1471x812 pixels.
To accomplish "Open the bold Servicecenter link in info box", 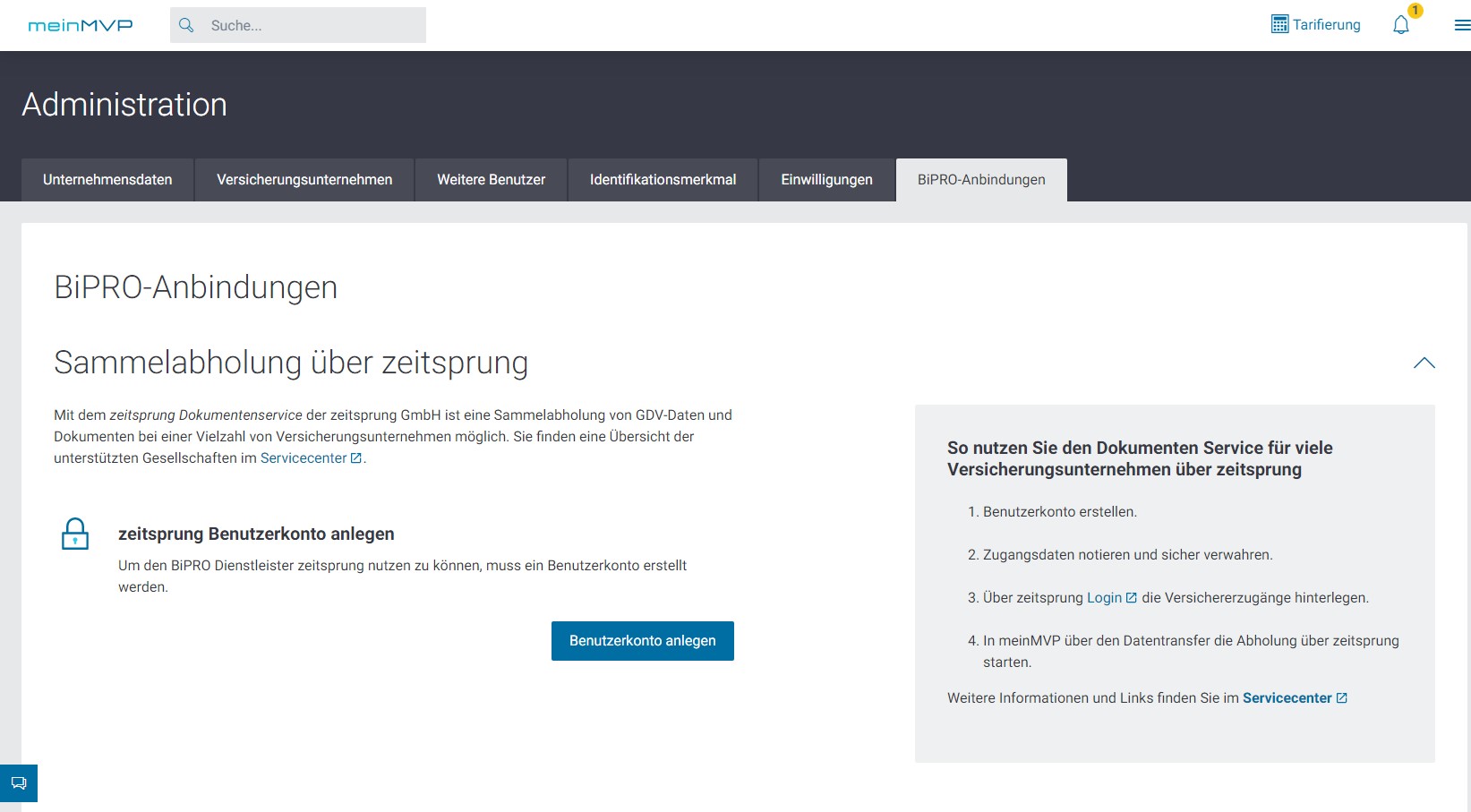I will [x=1295, y=698].
